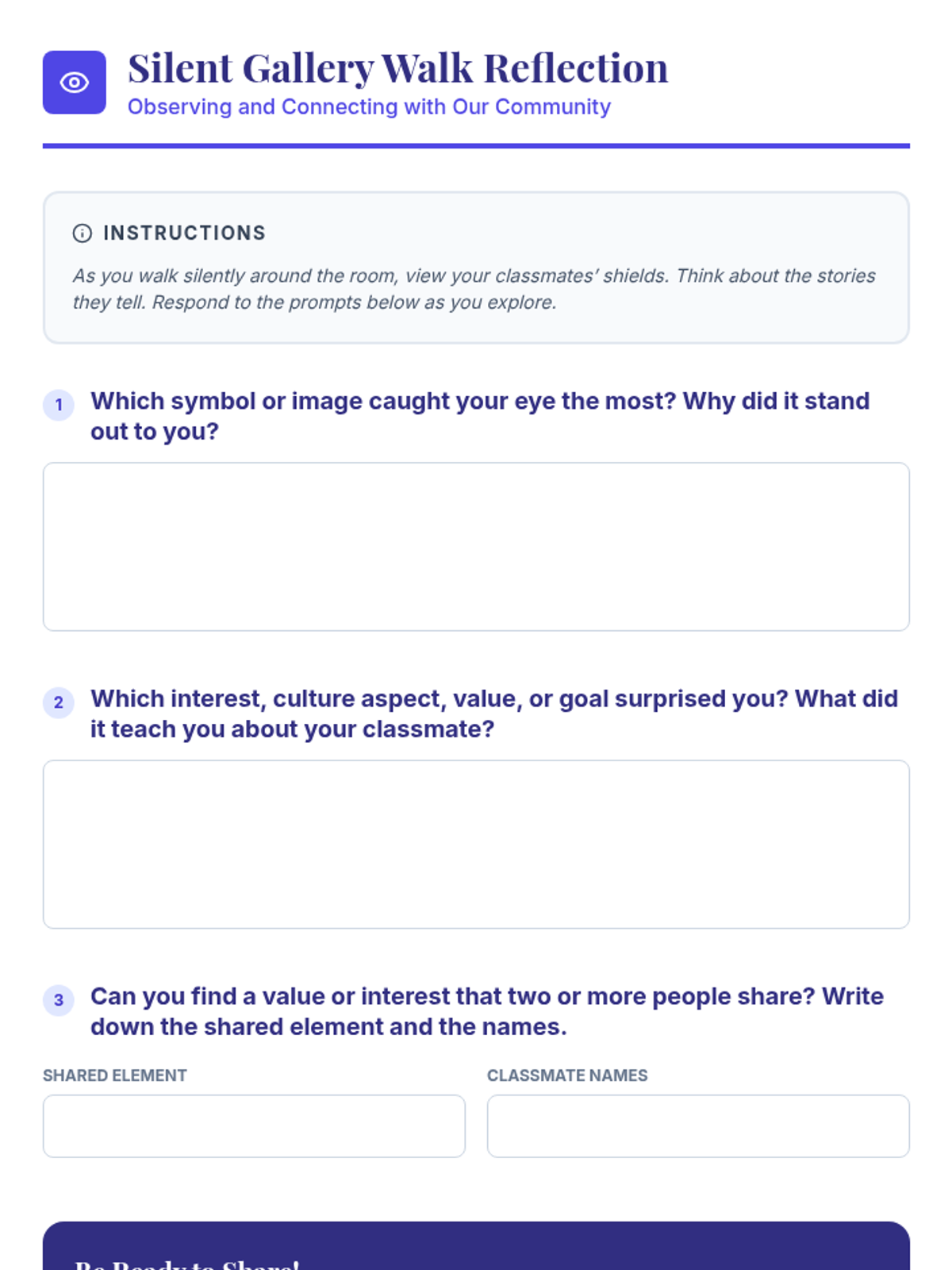Click the INSTRUCTIONS heading
The height and width of the screenshot is (1270, 952).
pyautogui.click(x=184, y=233)
